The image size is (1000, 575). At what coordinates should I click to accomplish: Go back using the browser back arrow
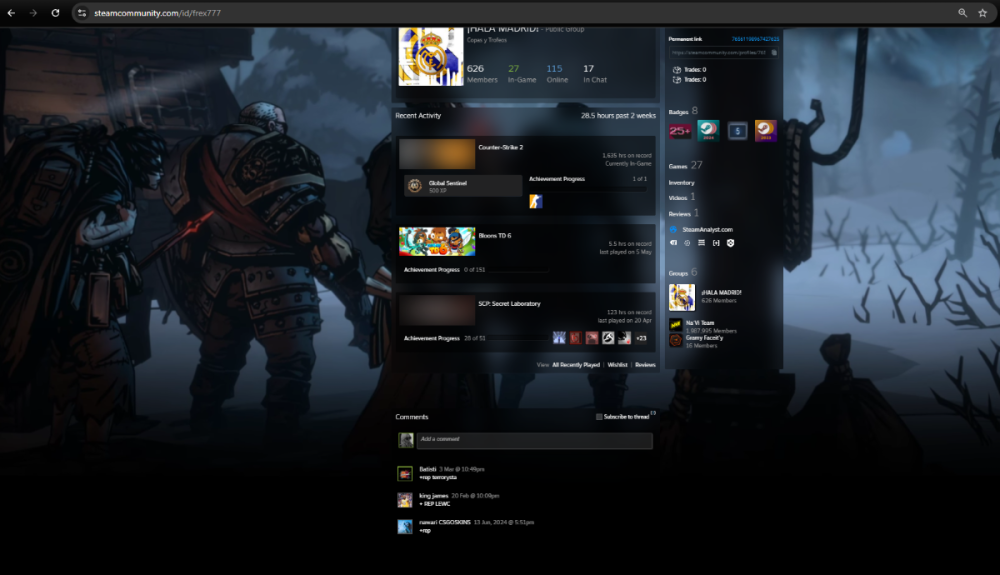tap(11, 13)
